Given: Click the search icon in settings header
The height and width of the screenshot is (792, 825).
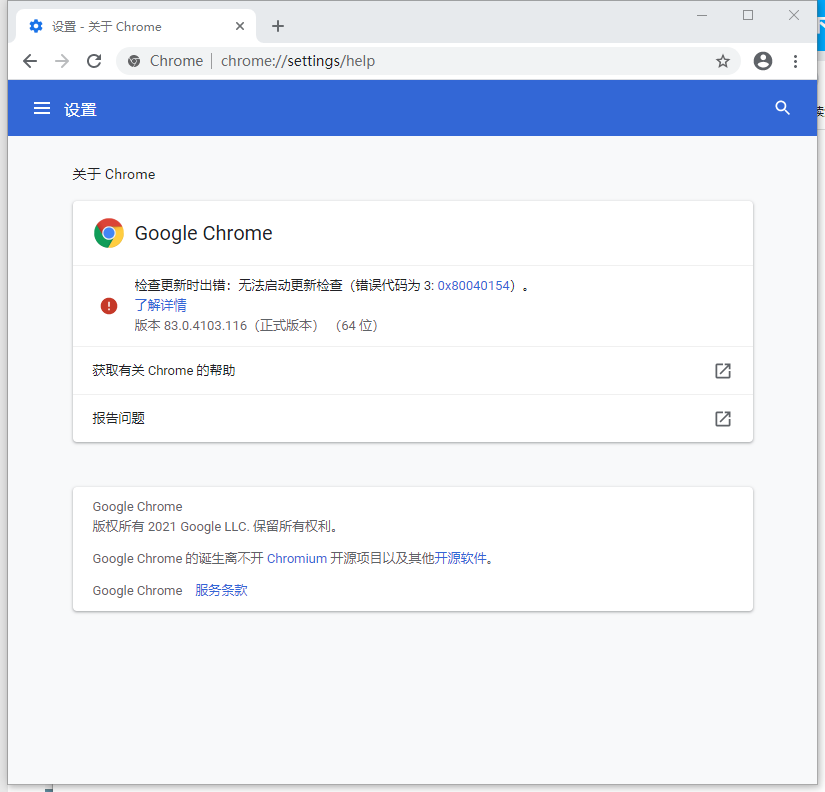Looking at the screenshot, I should (782, 108).
